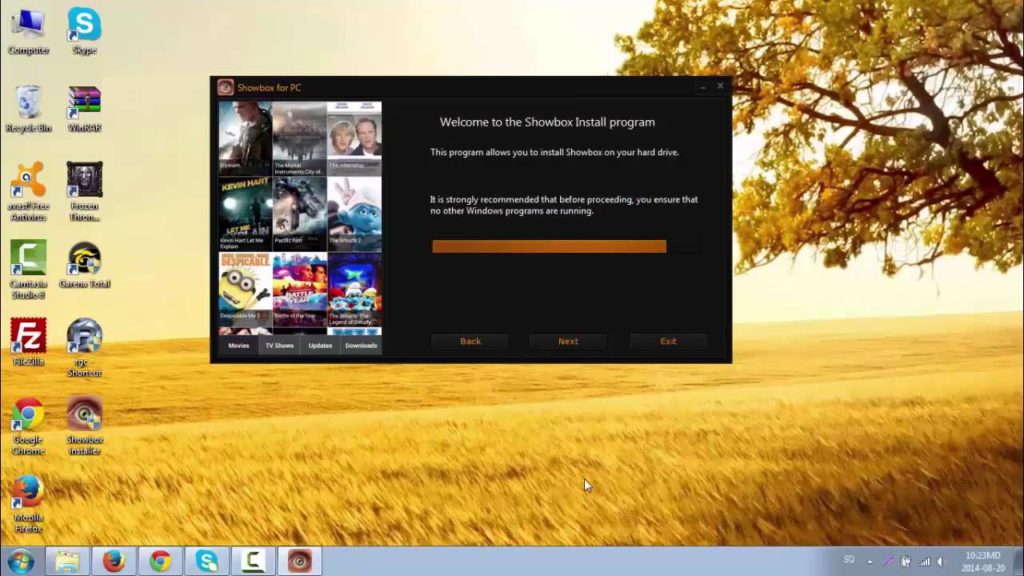
Task: Switch to the Movies tab
Action: (x=238, y=345)
